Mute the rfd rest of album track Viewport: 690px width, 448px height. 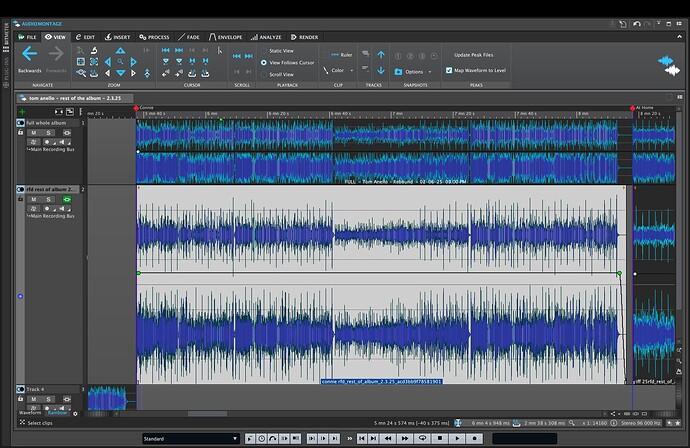[x=33, y=199]
